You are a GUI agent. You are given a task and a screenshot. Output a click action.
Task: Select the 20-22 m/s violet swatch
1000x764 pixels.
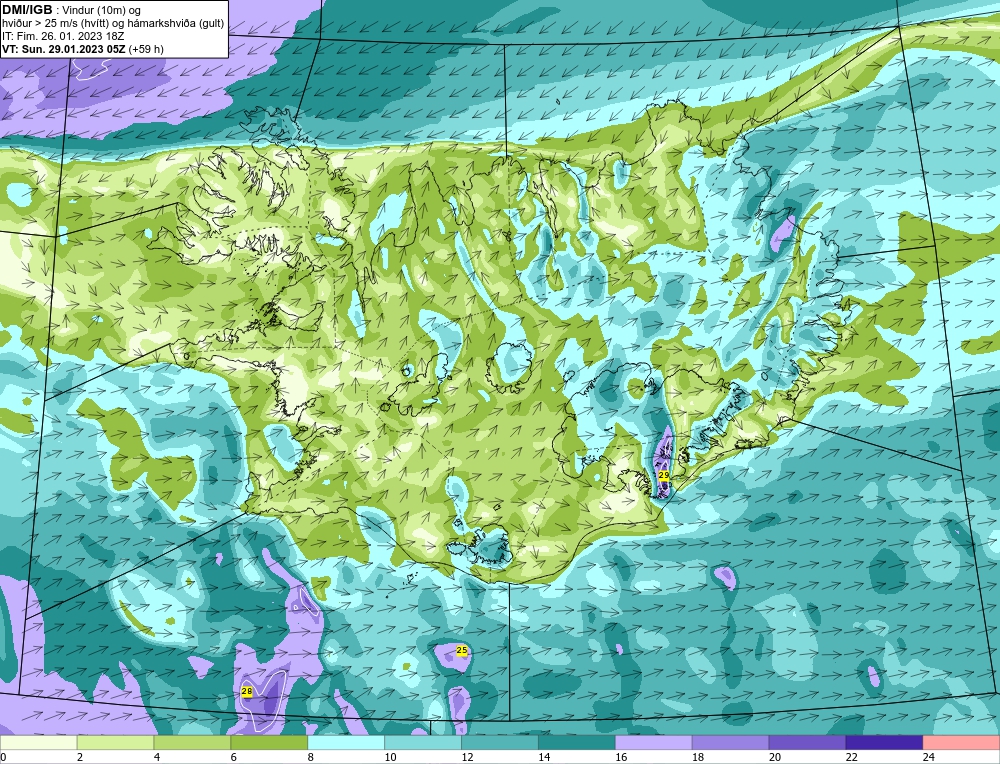(807, 743)
